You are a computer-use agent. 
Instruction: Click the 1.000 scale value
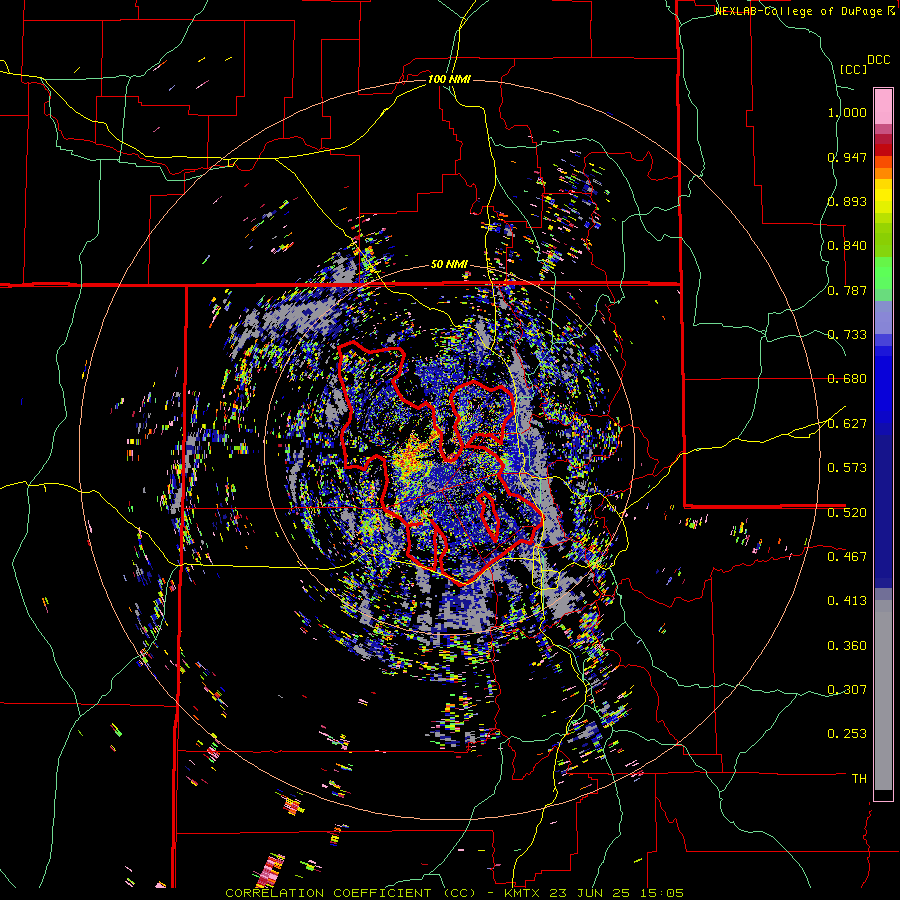[x=847, y=113]
